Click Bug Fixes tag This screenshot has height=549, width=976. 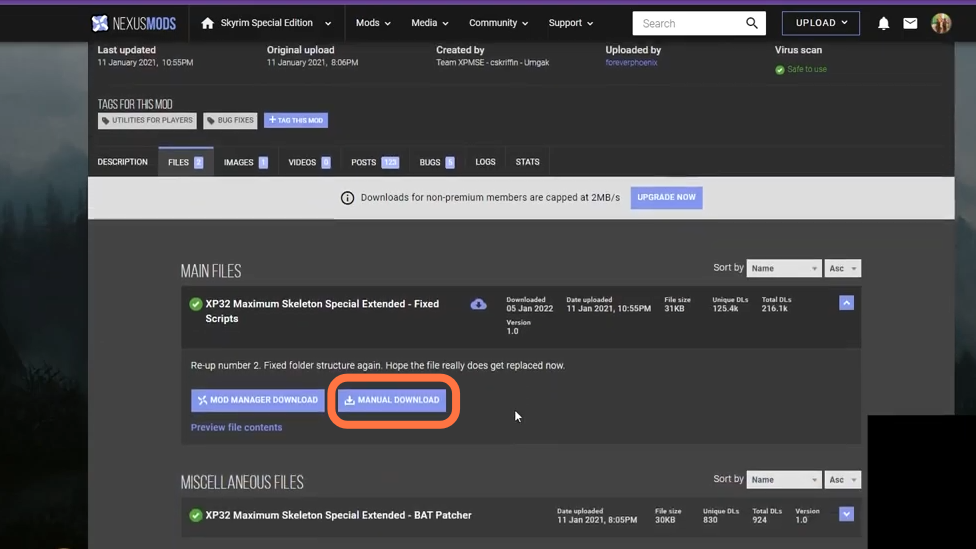[x=230, y=120]
